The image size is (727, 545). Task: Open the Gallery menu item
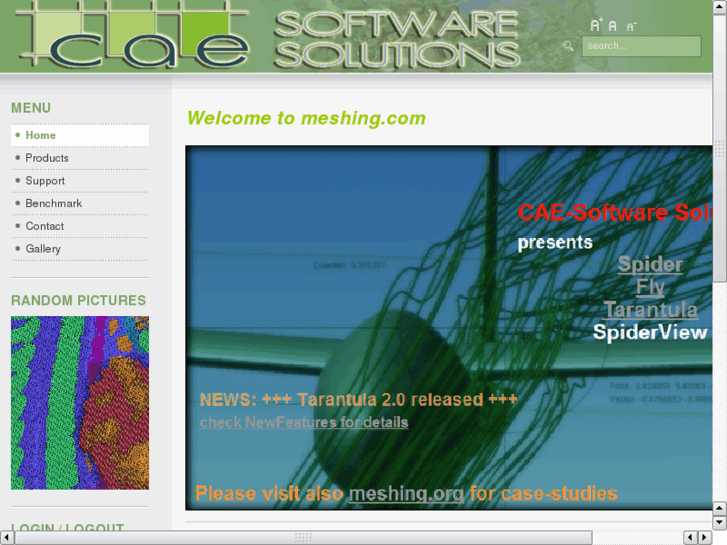point(80,249)
